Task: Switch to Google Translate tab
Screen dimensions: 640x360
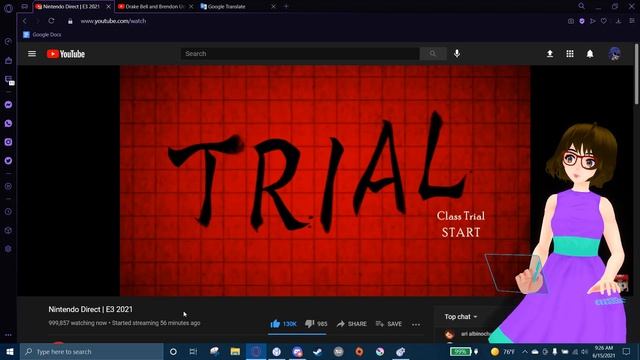Action: (x=238, y=7)
